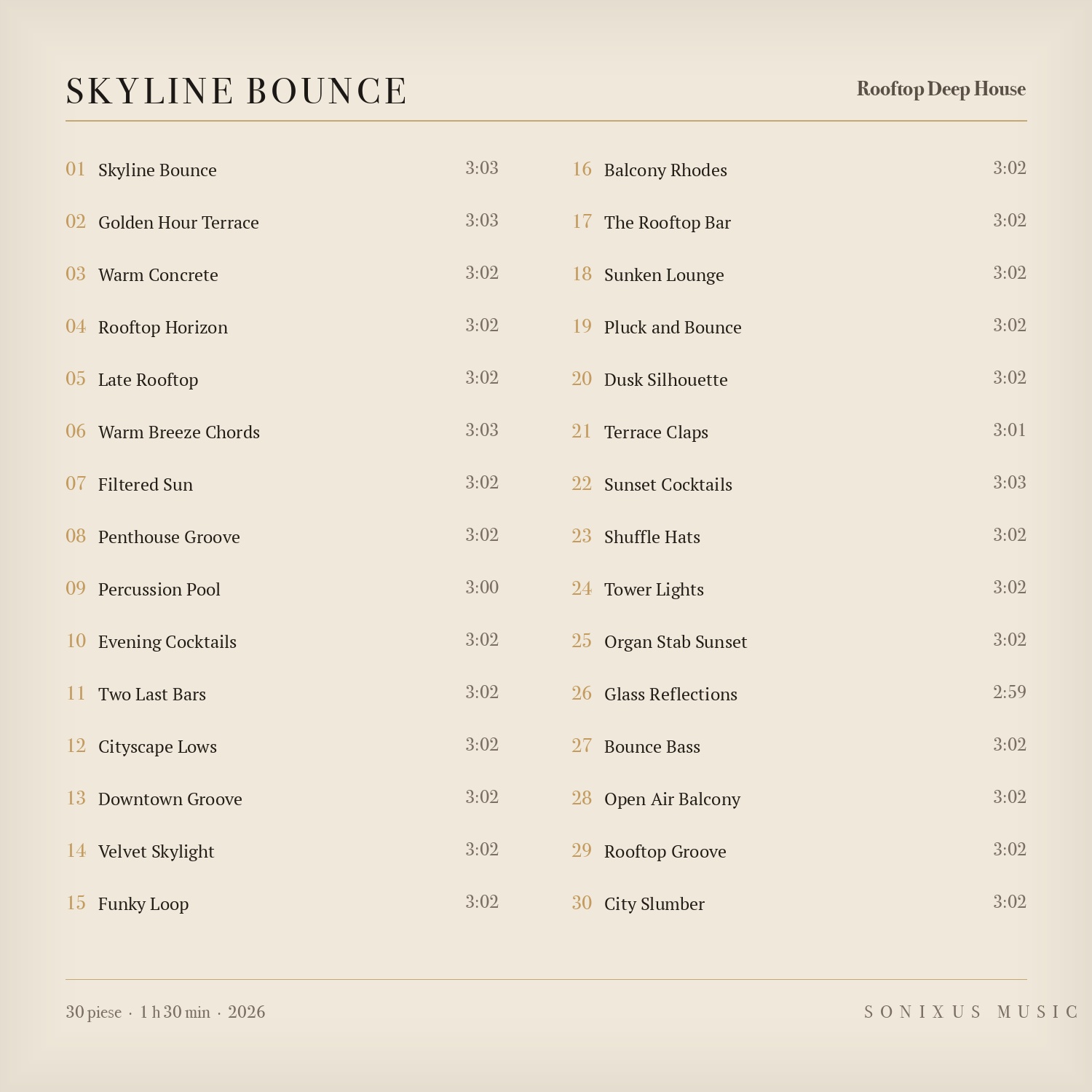This screenshot has height=1092, width=1092.
Task: Click the "Rooftop Horizon" track title
Action: tap(163, 328)
